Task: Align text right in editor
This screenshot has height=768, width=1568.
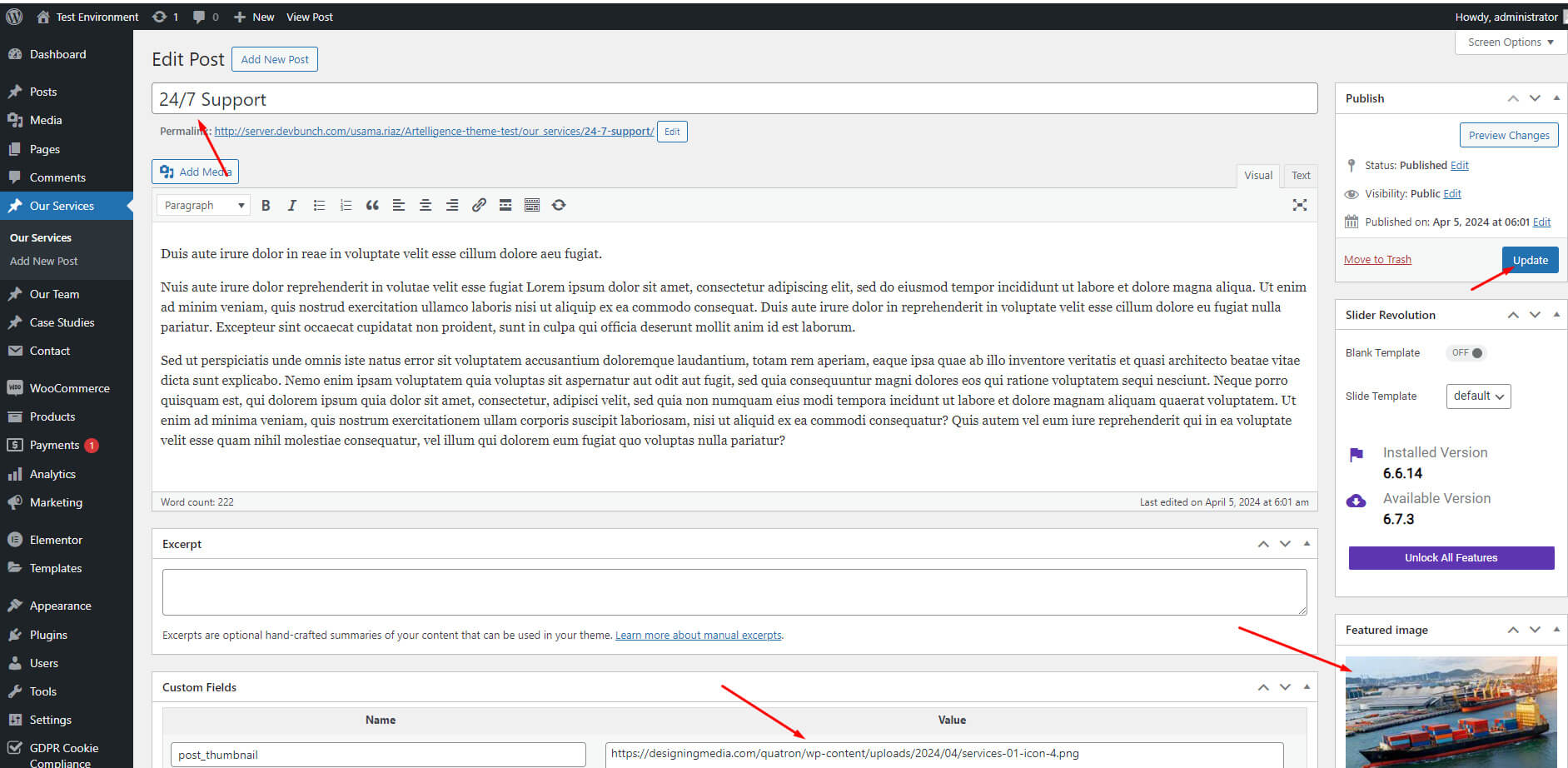Action: click(452, 205)
